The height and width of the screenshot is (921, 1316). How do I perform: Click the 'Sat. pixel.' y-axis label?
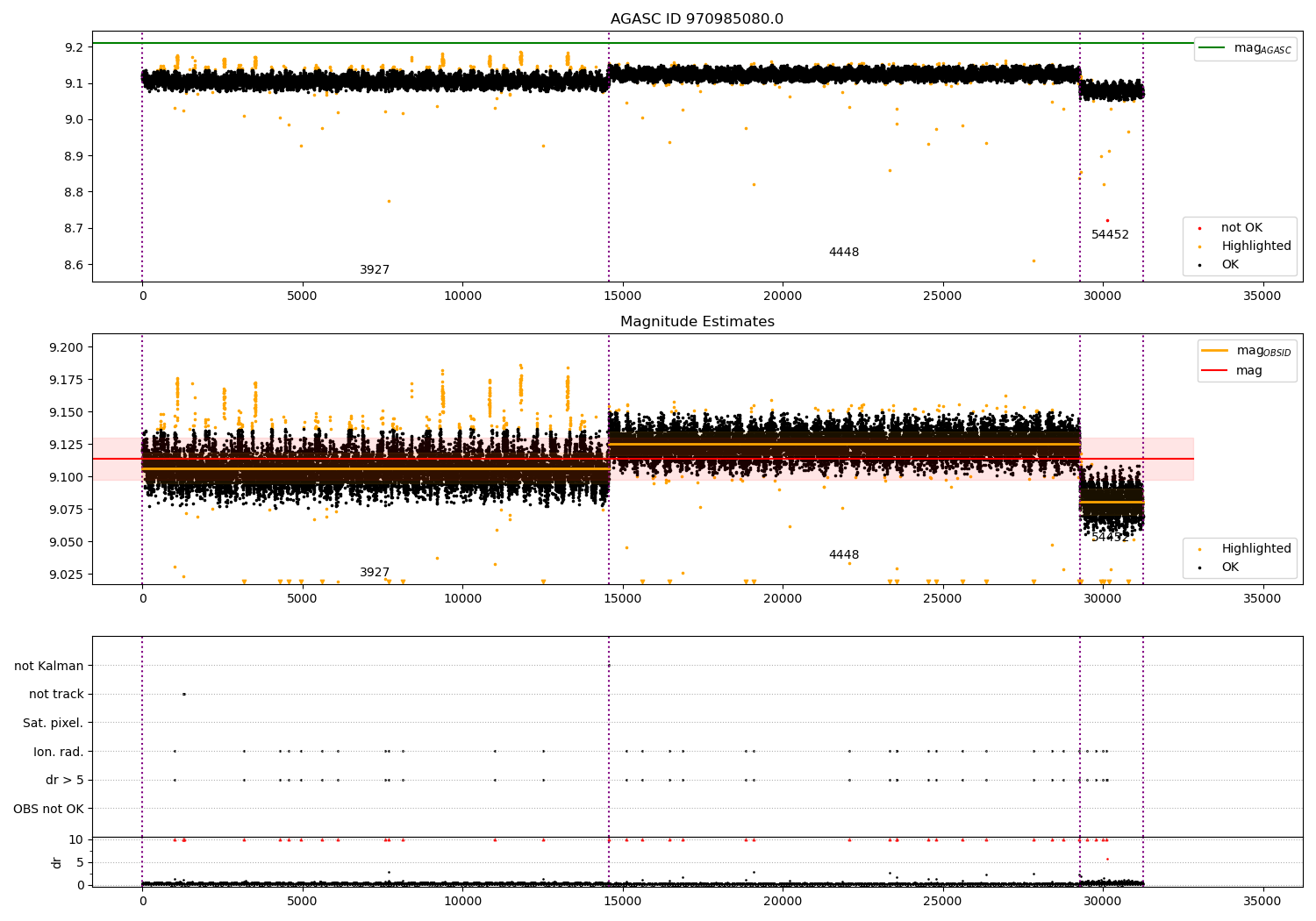click(54, 723)
